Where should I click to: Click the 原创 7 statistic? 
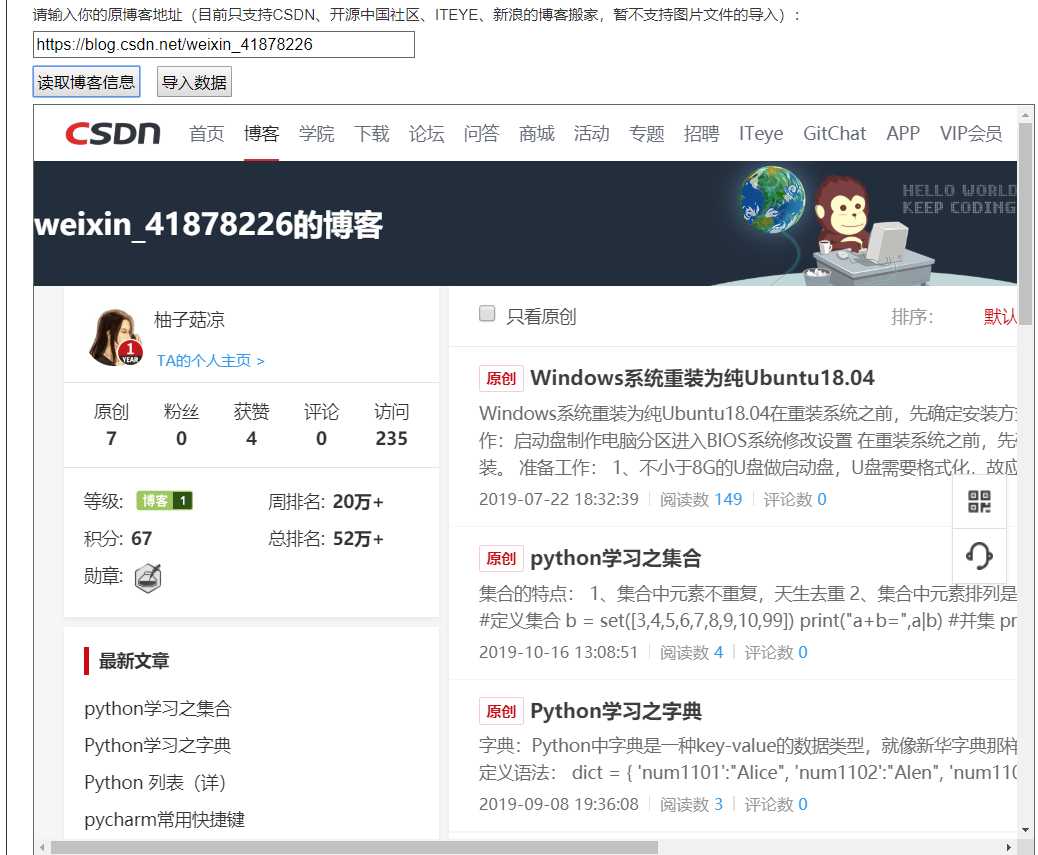(111, 425)
